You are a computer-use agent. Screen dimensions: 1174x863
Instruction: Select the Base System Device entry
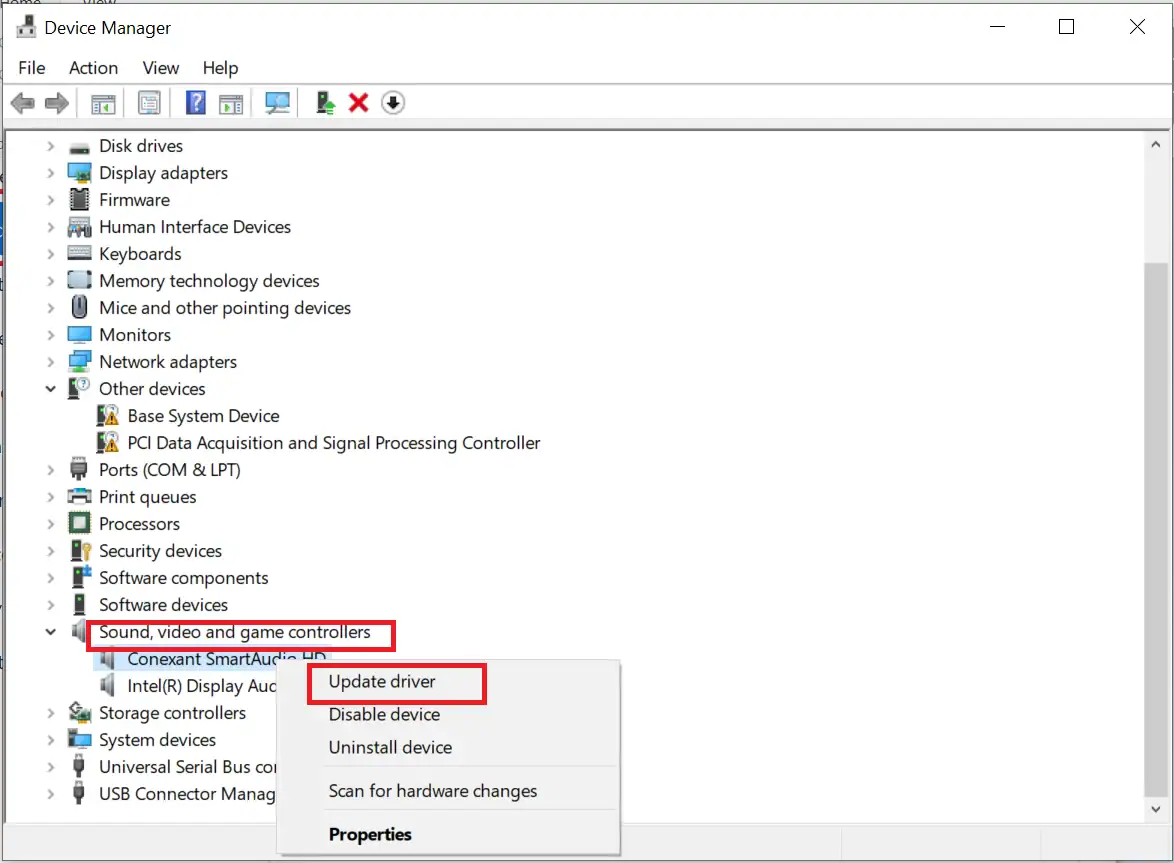pyautogui.click(x=203, y=416)
